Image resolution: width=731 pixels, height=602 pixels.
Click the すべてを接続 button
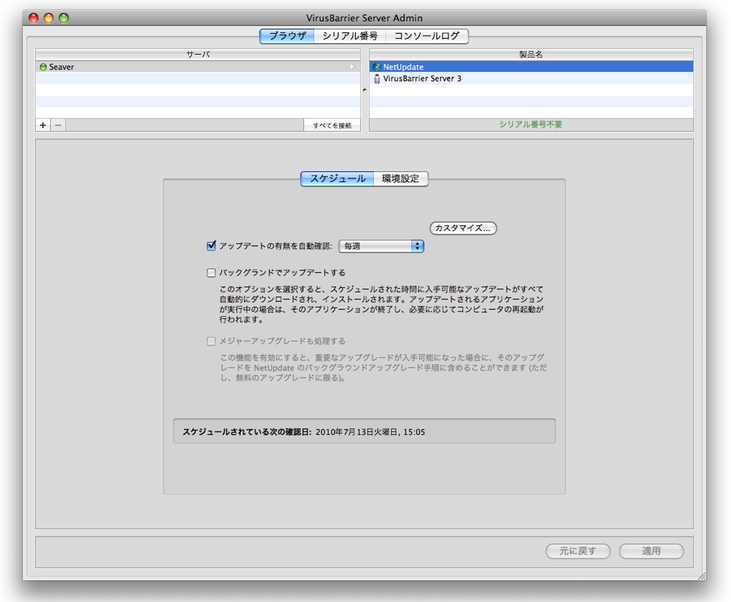pos(332,125)
